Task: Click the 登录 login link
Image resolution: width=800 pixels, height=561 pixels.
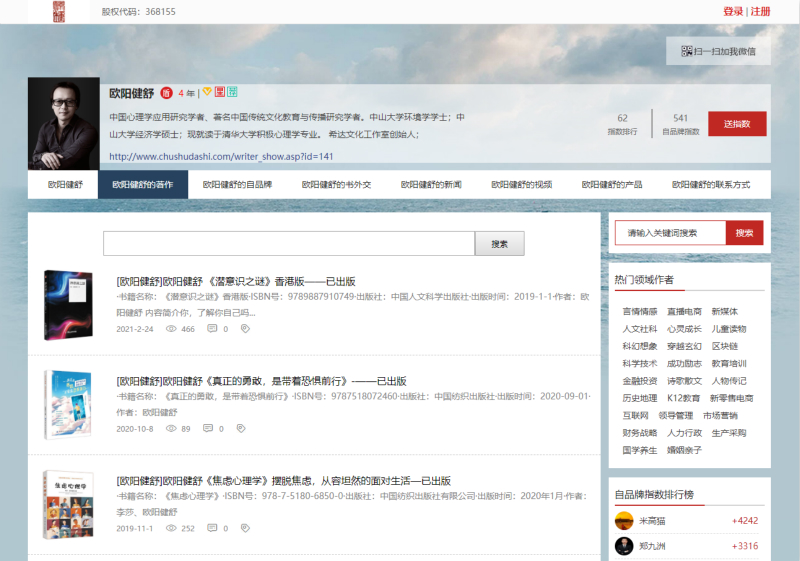Action: [x=733, y=12]
